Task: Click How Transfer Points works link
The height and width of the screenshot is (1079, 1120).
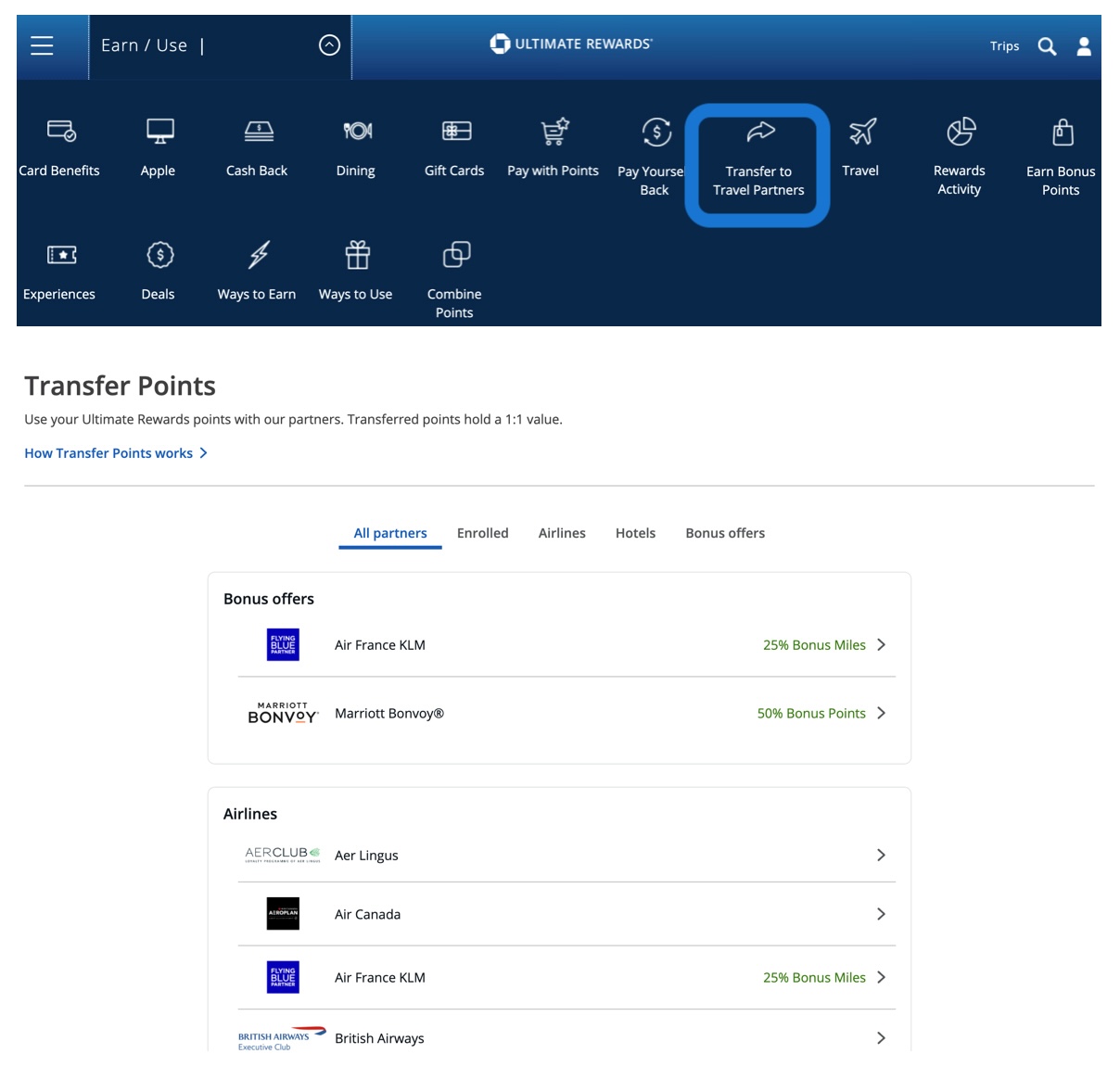Action: 108,453
